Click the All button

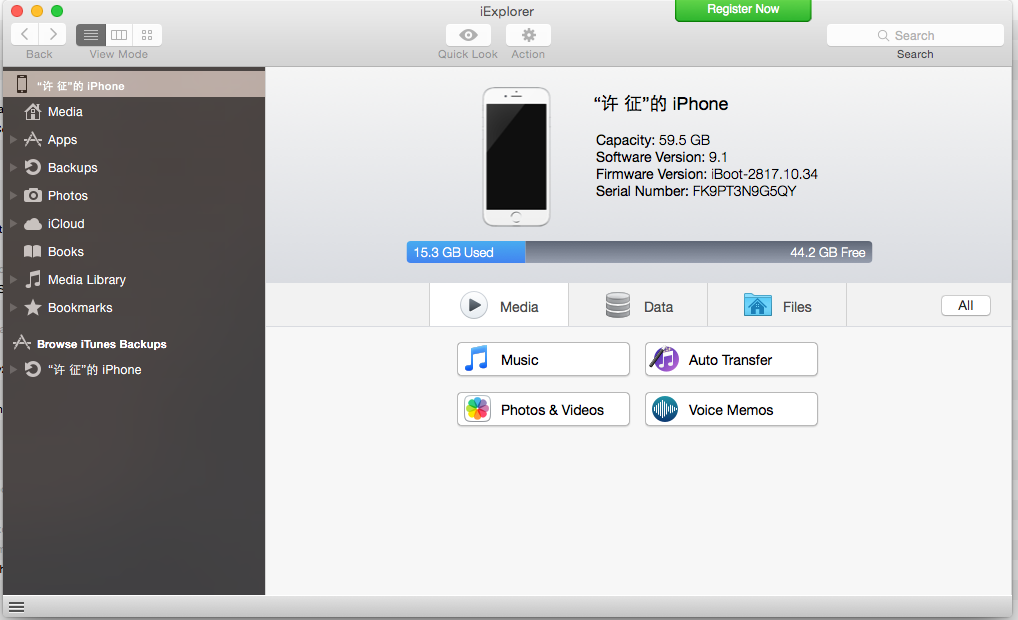965,306
